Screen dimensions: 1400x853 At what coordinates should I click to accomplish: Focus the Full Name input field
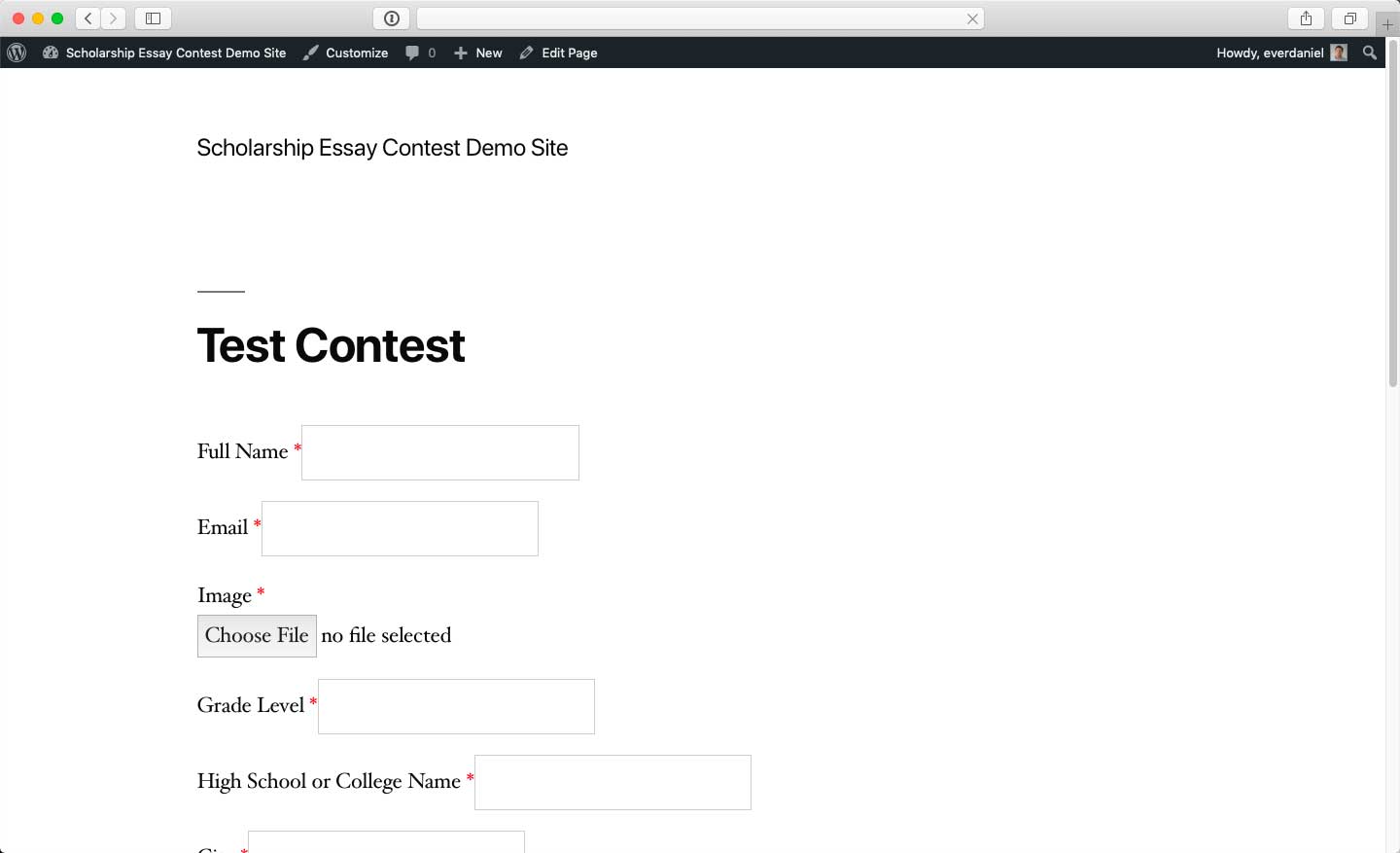point(440,452)
